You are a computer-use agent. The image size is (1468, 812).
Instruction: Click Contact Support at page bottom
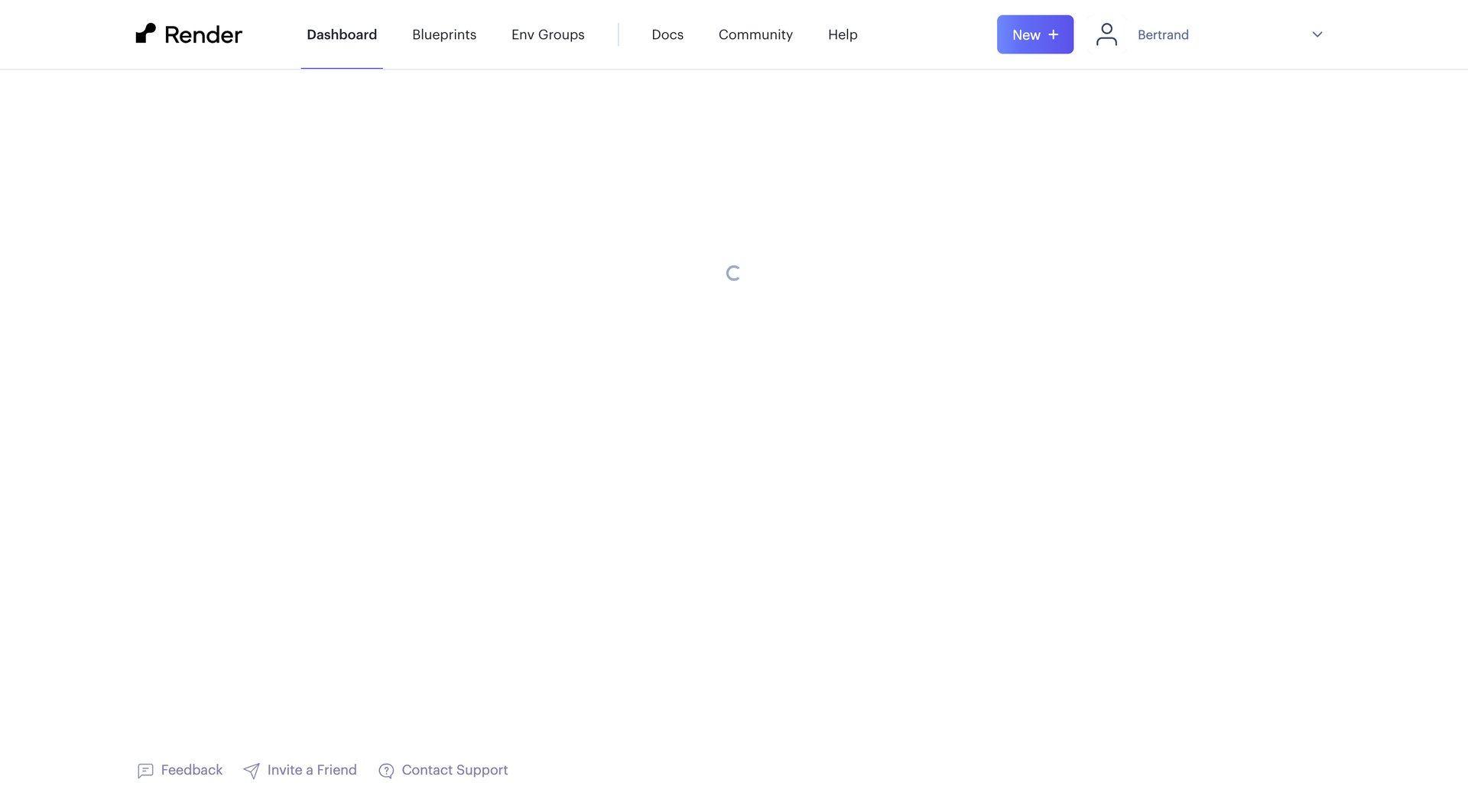(x=455, y=770)
